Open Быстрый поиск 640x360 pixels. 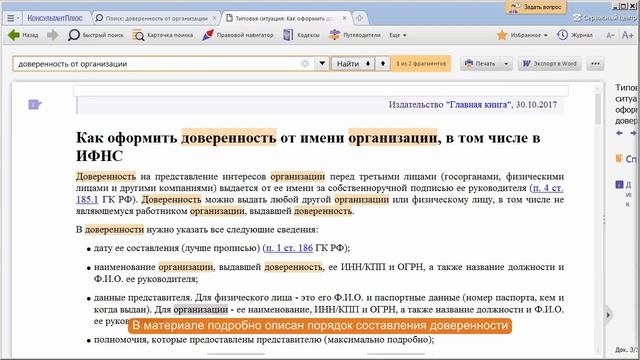coord(96,35)
